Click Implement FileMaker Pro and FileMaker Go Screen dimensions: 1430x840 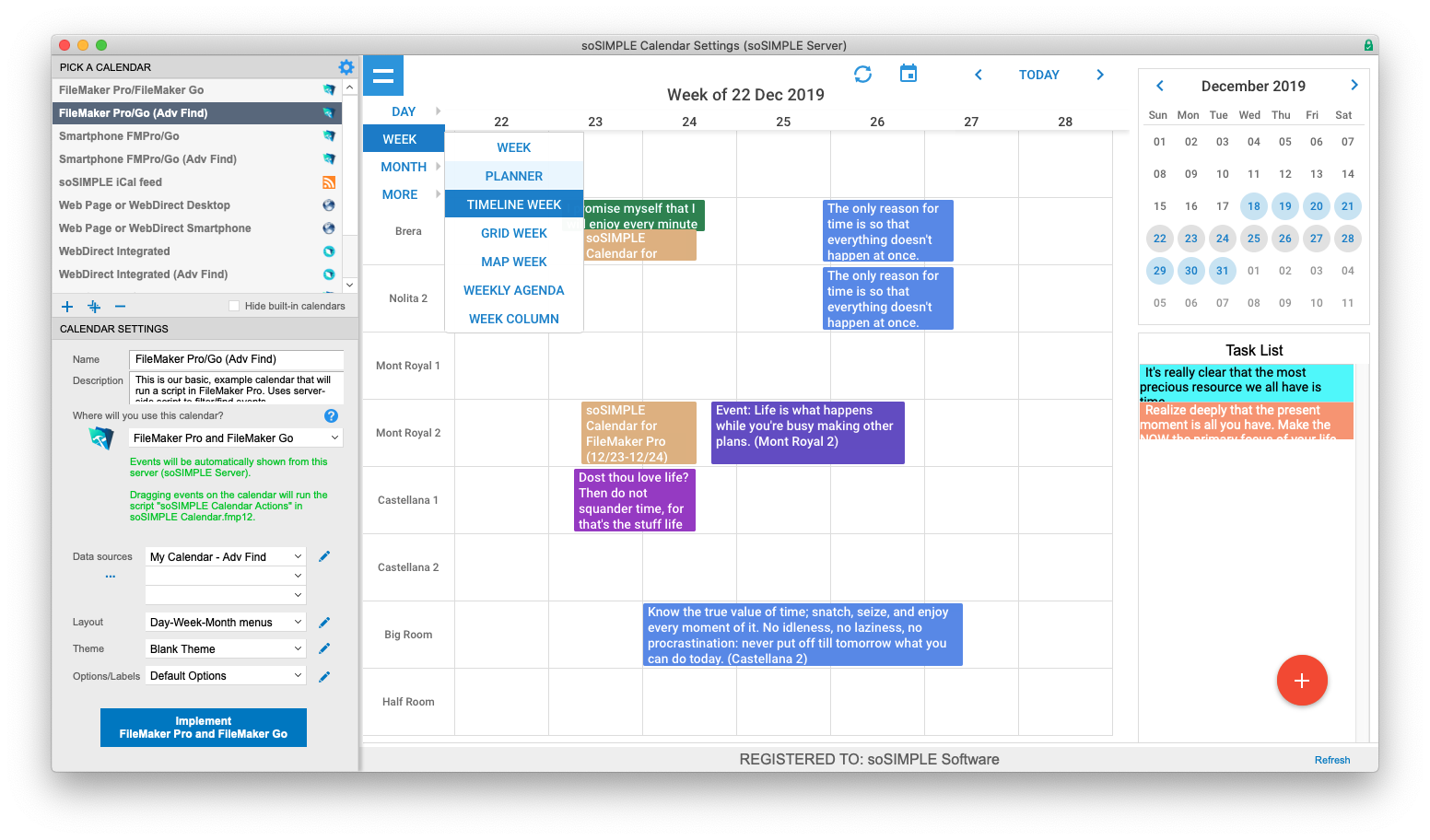(x=204, y=728)
